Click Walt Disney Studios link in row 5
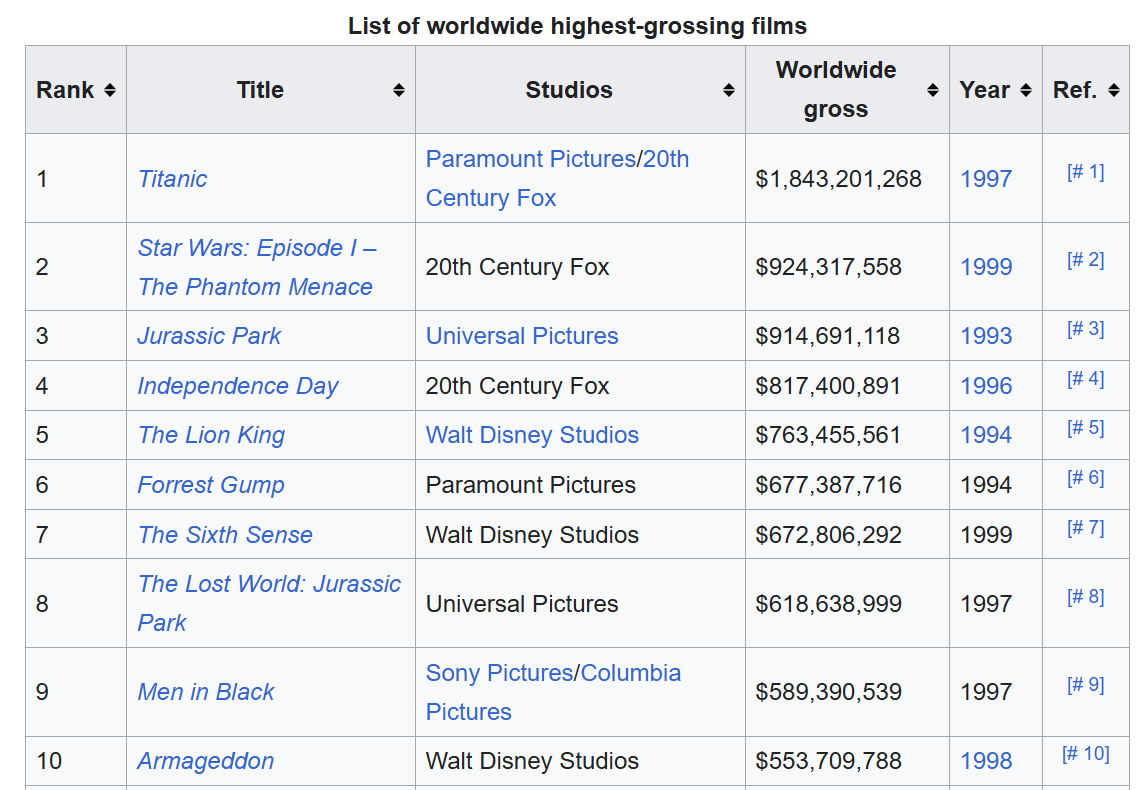Screen dimensions: 1143x790 [x=532, y=435]
